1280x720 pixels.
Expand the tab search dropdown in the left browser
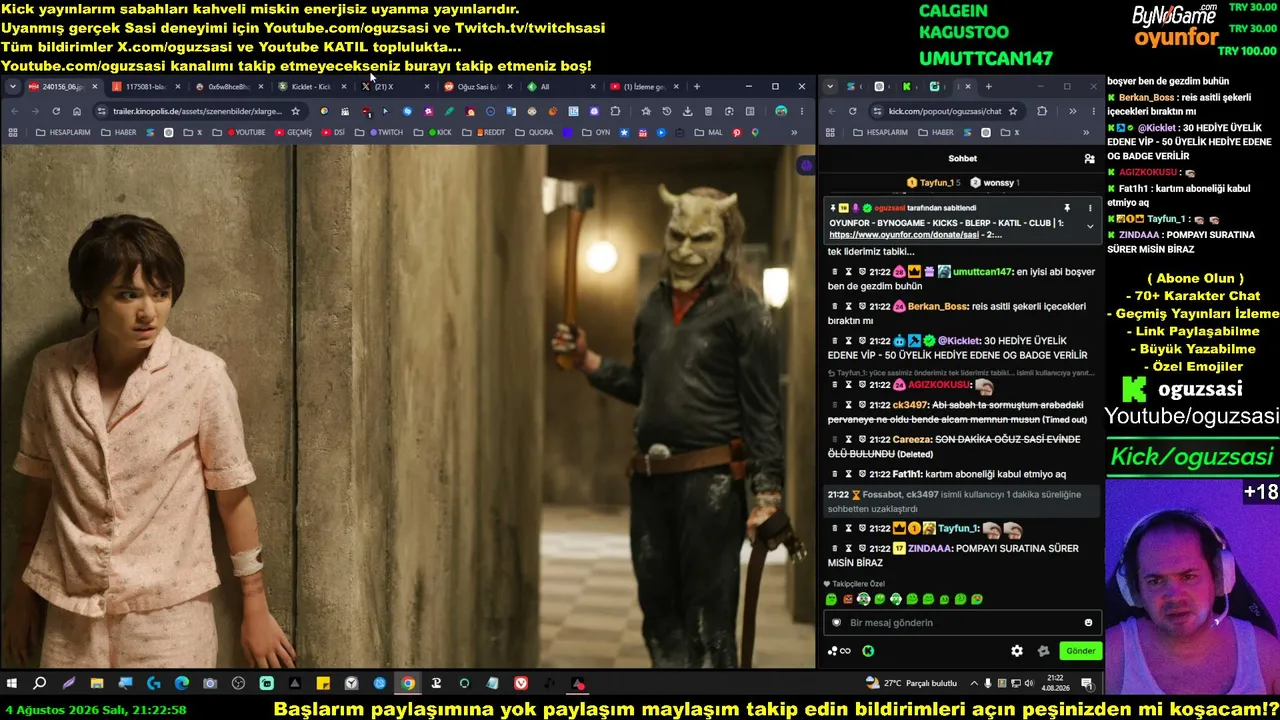[x=13, y=87]
